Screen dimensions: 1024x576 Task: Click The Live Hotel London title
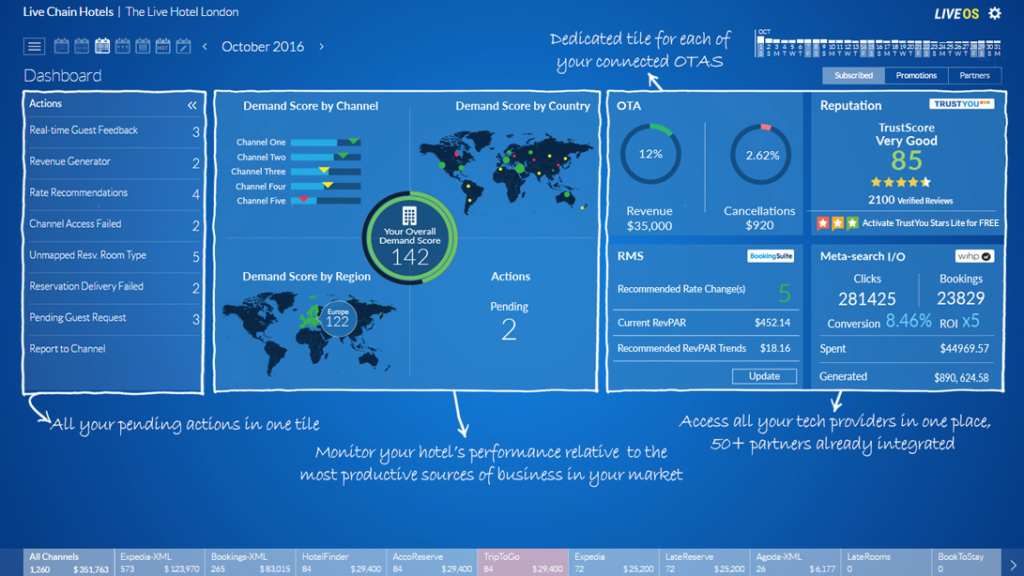(x=182, y=12)
